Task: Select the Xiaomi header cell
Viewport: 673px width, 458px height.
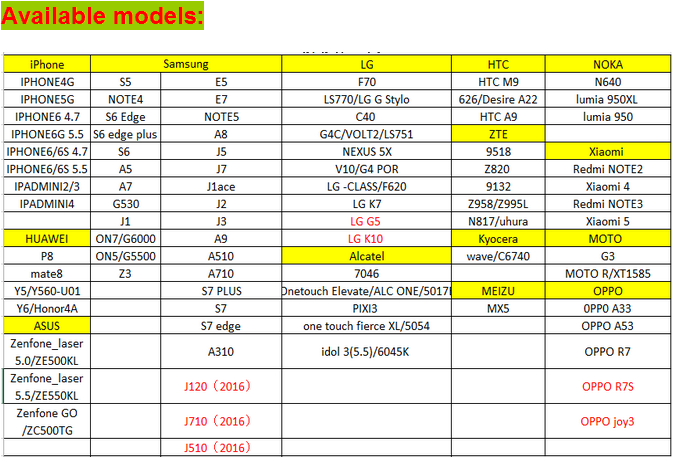Action: [x=608, y=152]
